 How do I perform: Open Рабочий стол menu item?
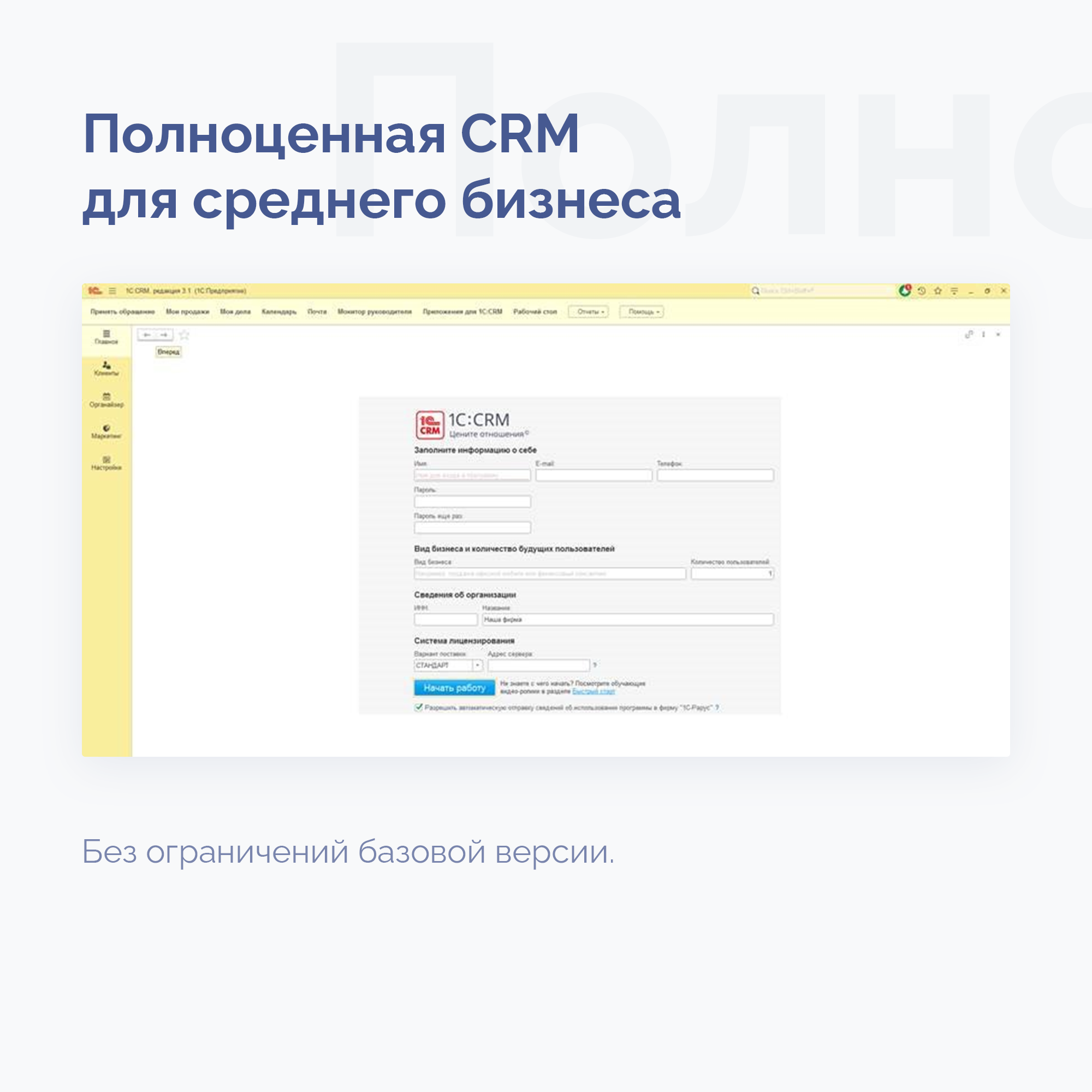click(x=535, y=312)
